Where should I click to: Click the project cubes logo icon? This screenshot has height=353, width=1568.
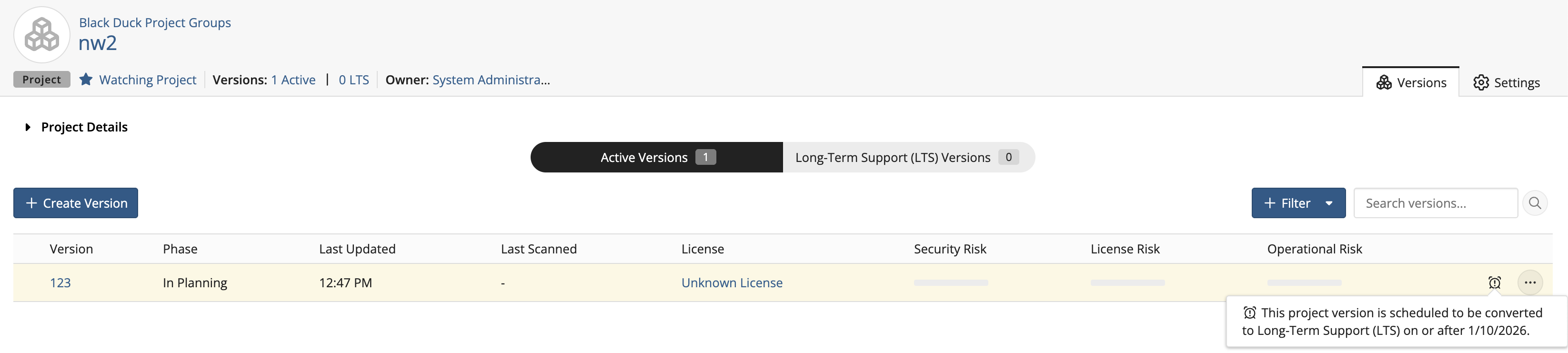[x=41, y=35]
